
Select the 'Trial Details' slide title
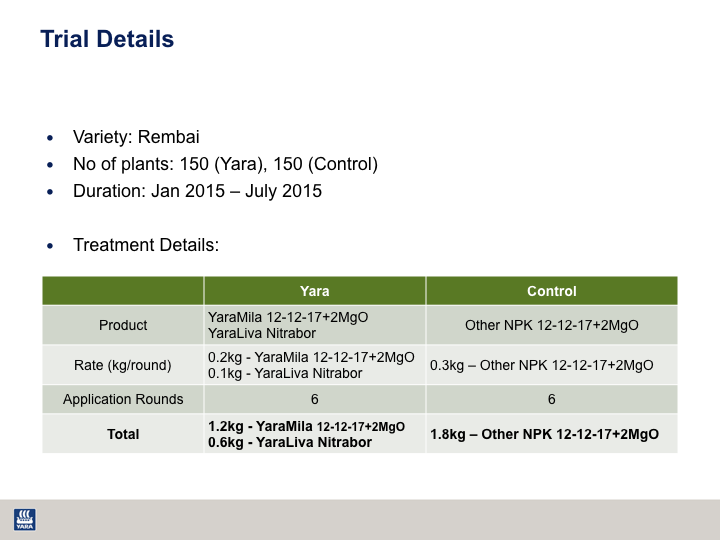tap(107, 40)
